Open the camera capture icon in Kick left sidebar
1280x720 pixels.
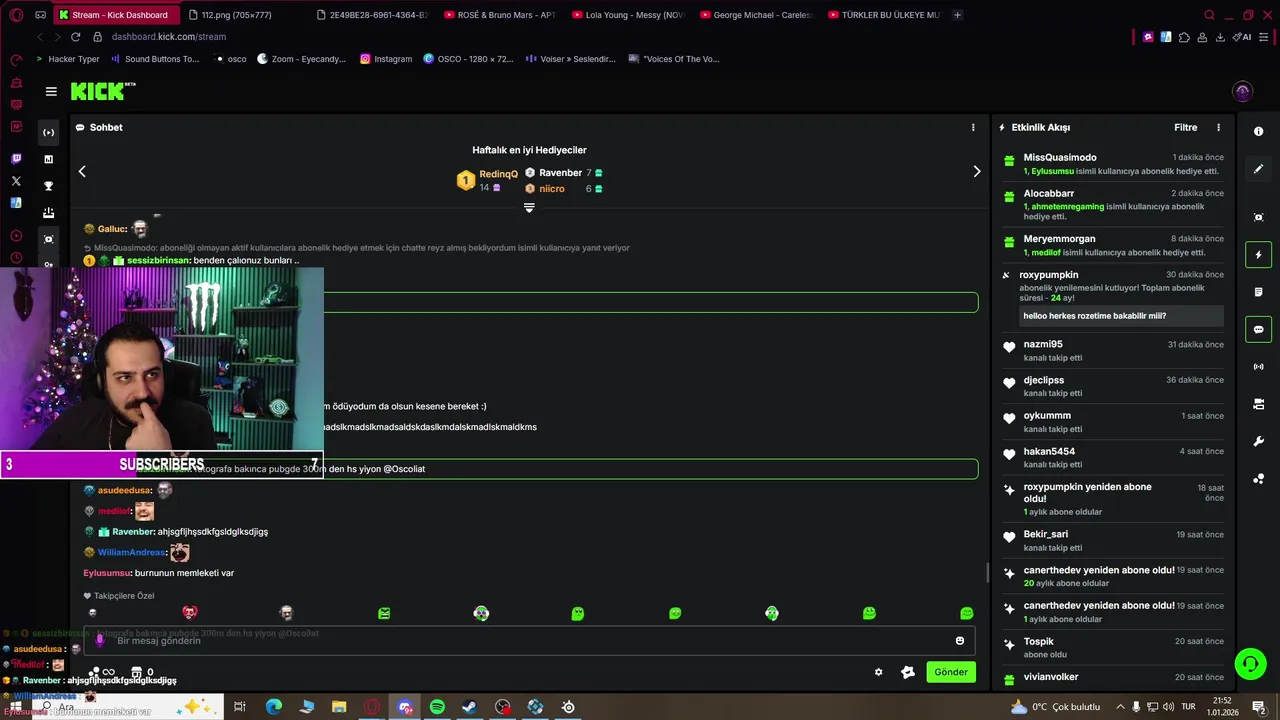[x=48, y=239]
